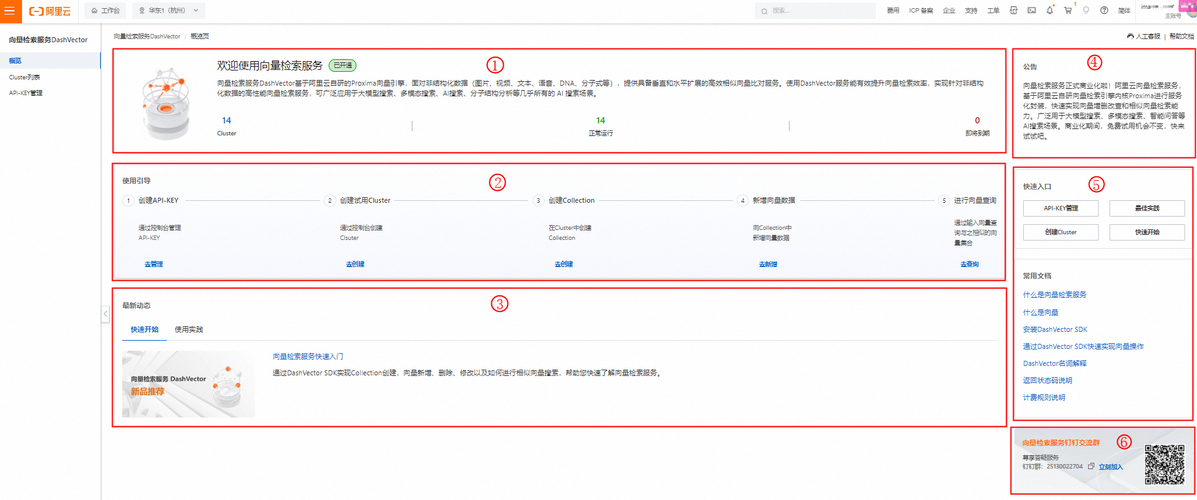Open 人工客服 customer service link

(1144, 36)
